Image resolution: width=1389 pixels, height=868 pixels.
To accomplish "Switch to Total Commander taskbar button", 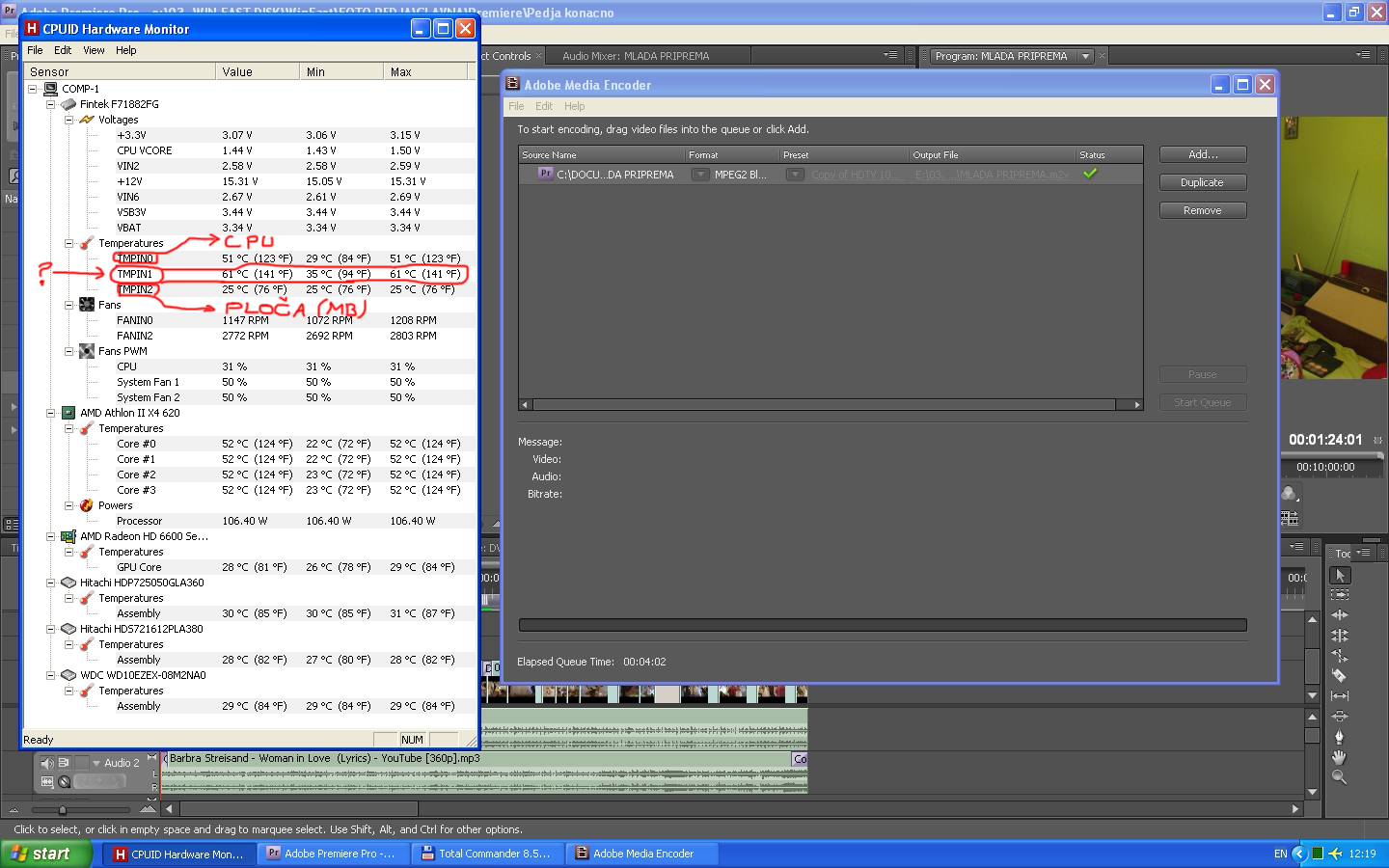I will point(488,854).
